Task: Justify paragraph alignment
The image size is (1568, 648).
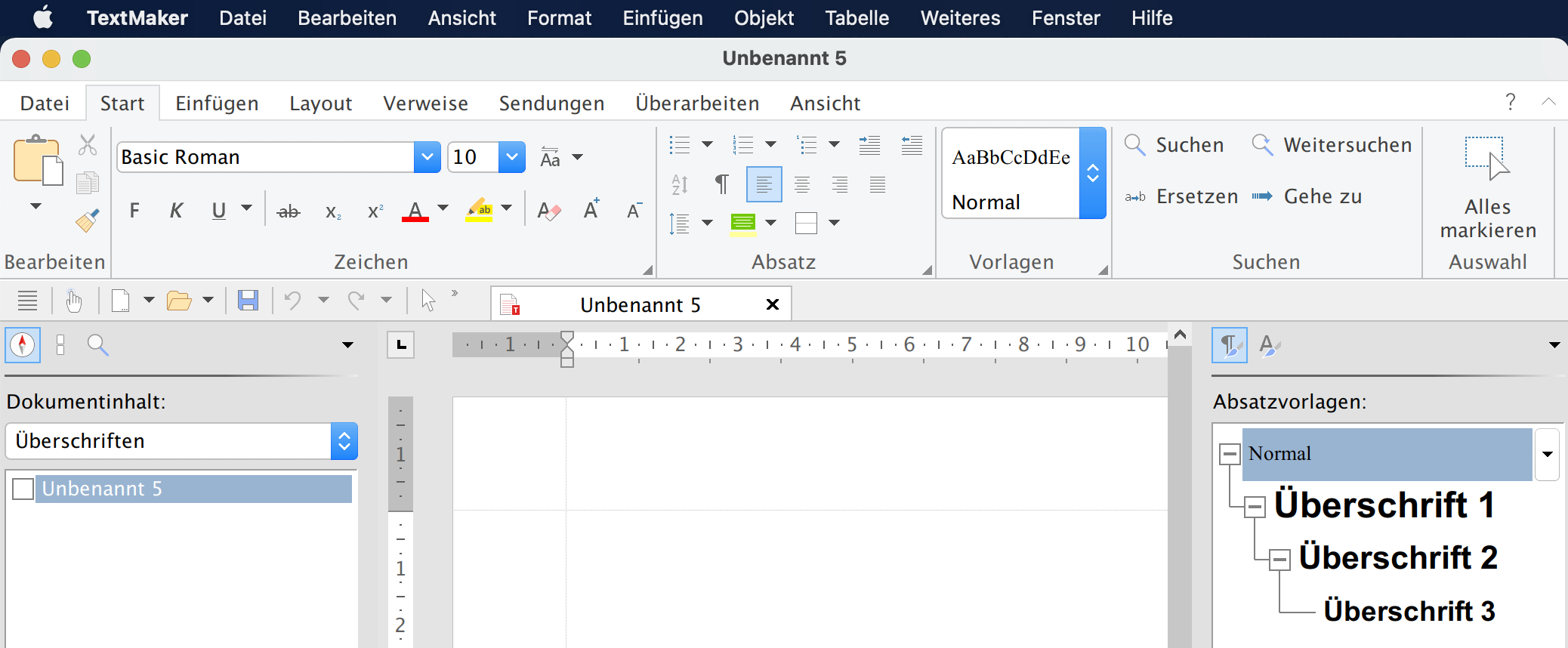Action: pyautogui.click(x=878, y=184)
